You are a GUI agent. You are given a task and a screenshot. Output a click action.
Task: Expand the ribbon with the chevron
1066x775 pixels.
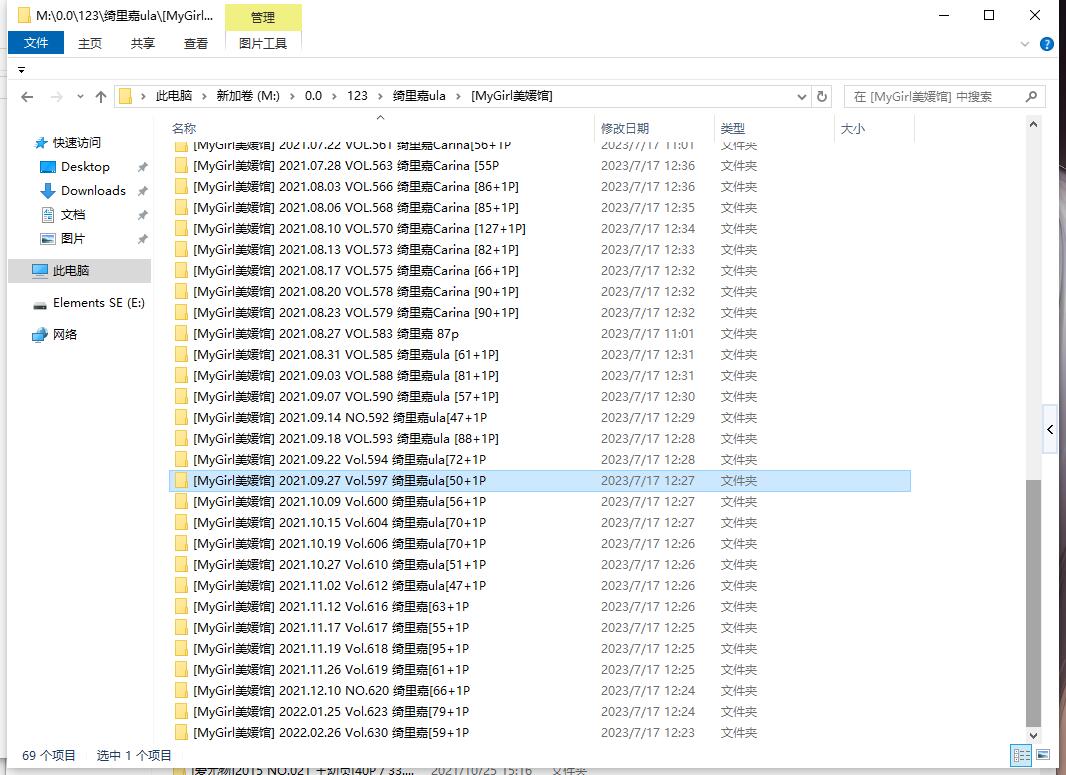[1025, 44]
